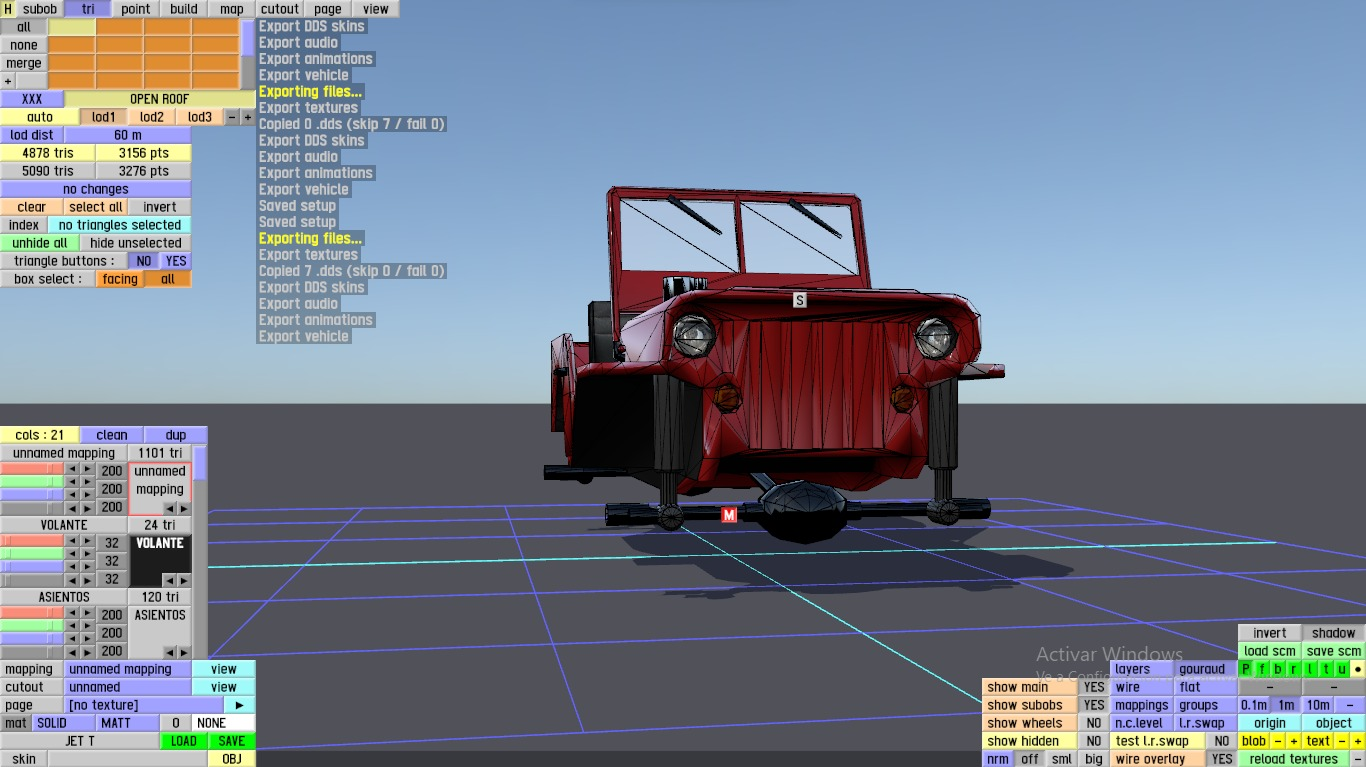Click hide unselected

(136, 243)
